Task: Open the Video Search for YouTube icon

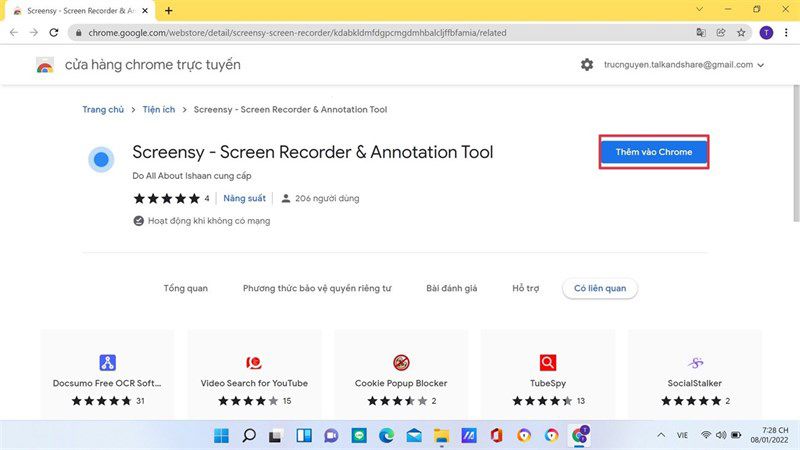Action: (254, 362)
